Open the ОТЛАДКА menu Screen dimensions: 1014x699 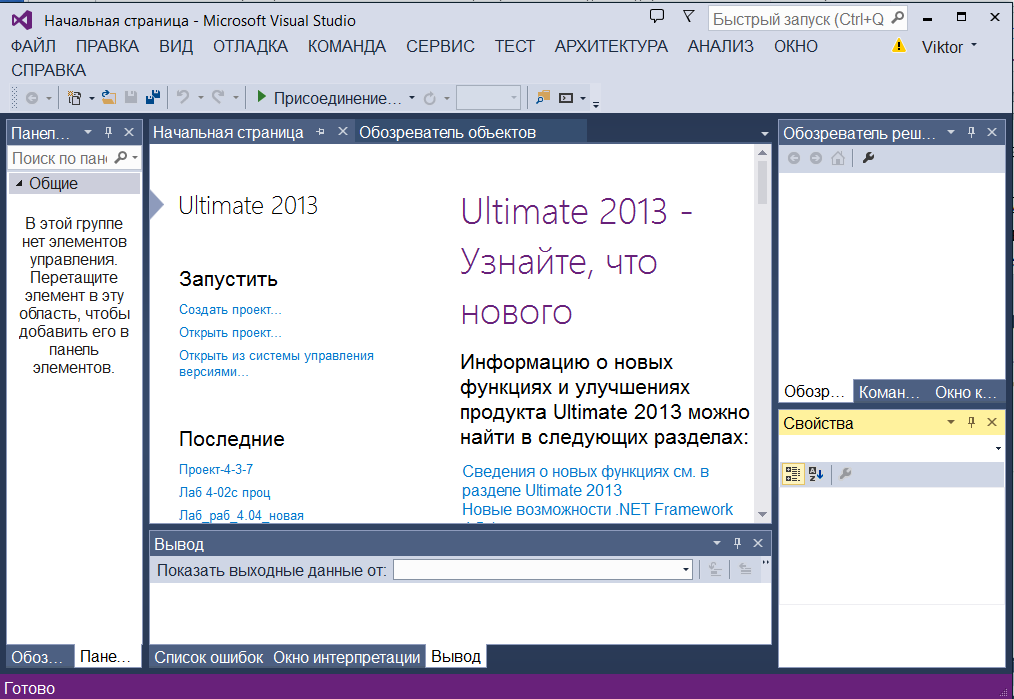click(250, 47)
